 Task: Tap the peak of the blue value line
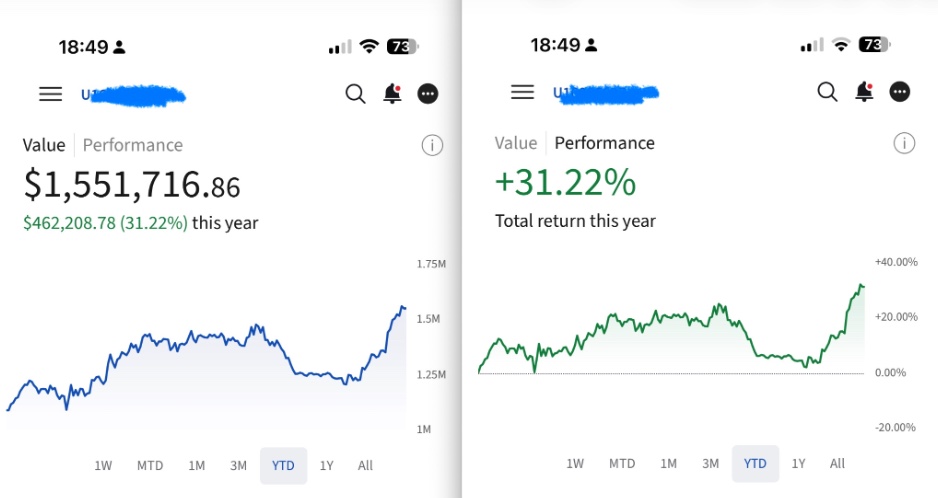403,307
